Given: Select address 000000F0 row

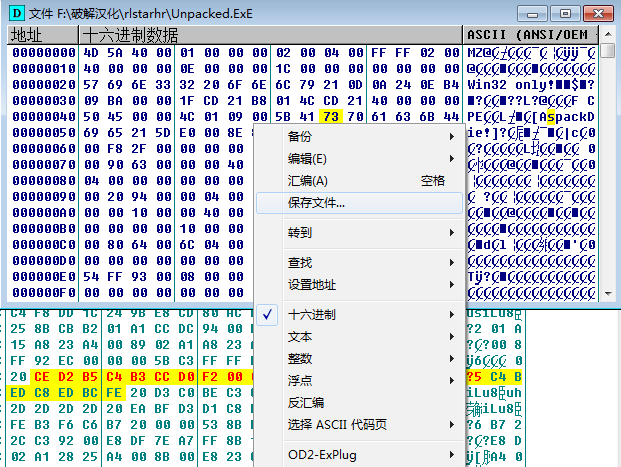Looking at the screenshot, I should pyautogui.click(x=44, y=293).
